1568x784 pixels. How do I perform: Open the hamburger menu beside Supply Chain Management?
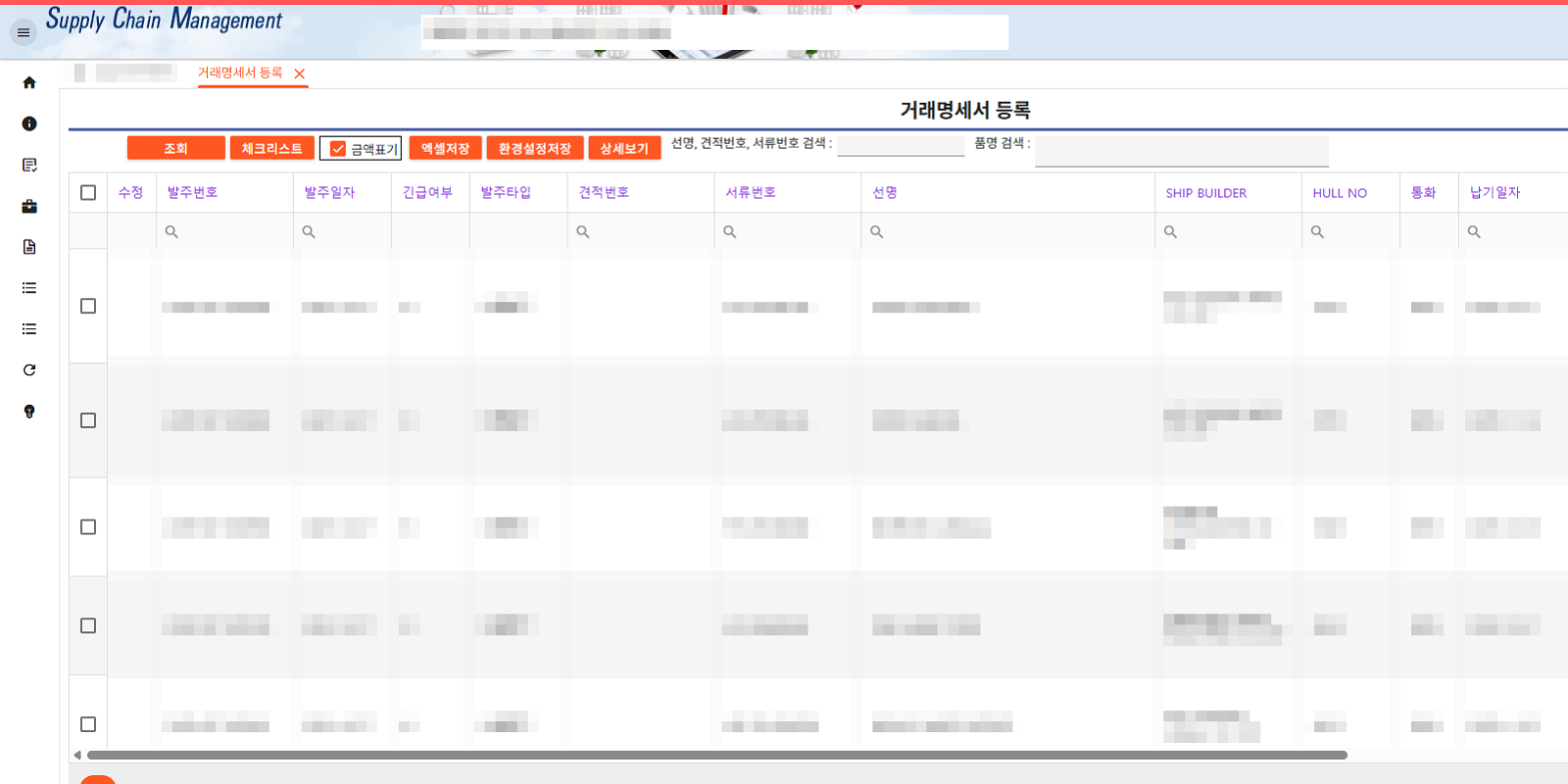click(x=24, y=32)
